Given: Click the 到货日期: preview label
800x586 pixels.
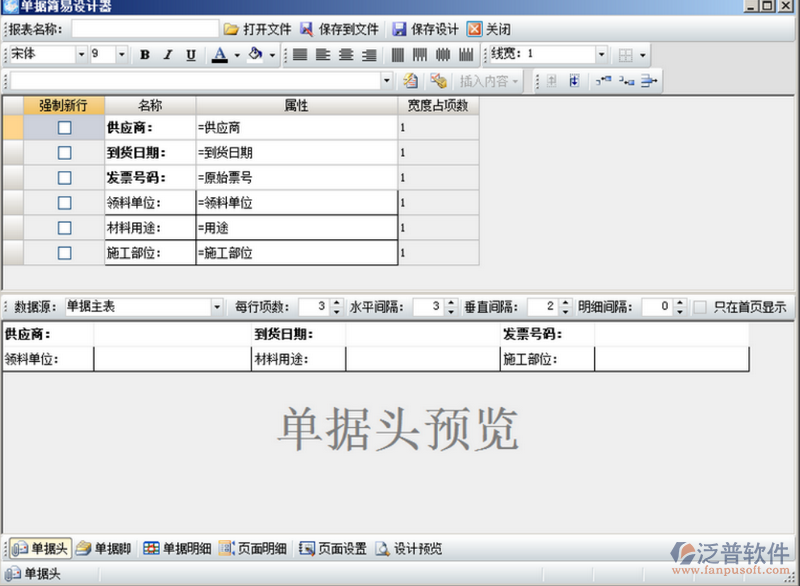Looking at the screenshot, I should pyautogui.click(x=284, y=335).
